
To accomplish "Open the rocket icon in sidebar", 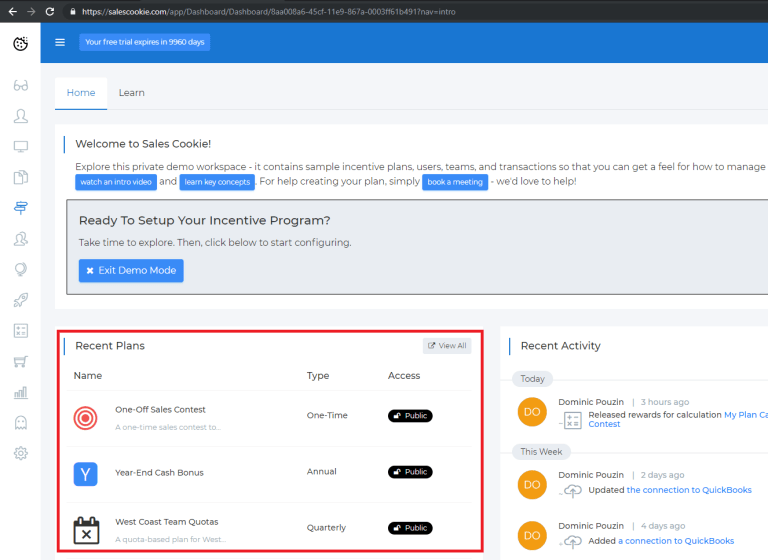I will pos(20,300).
